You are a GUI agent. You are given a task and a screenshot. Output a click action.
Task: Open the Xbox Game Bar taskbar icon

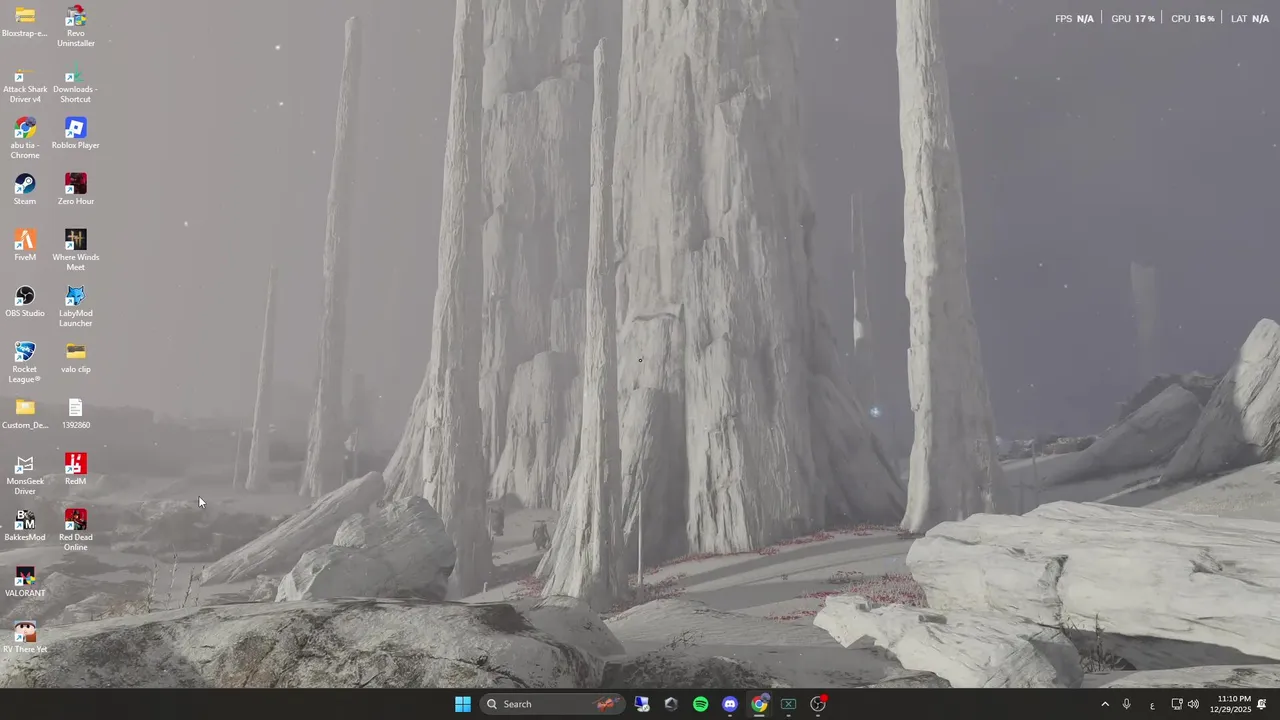click(788, 704)
